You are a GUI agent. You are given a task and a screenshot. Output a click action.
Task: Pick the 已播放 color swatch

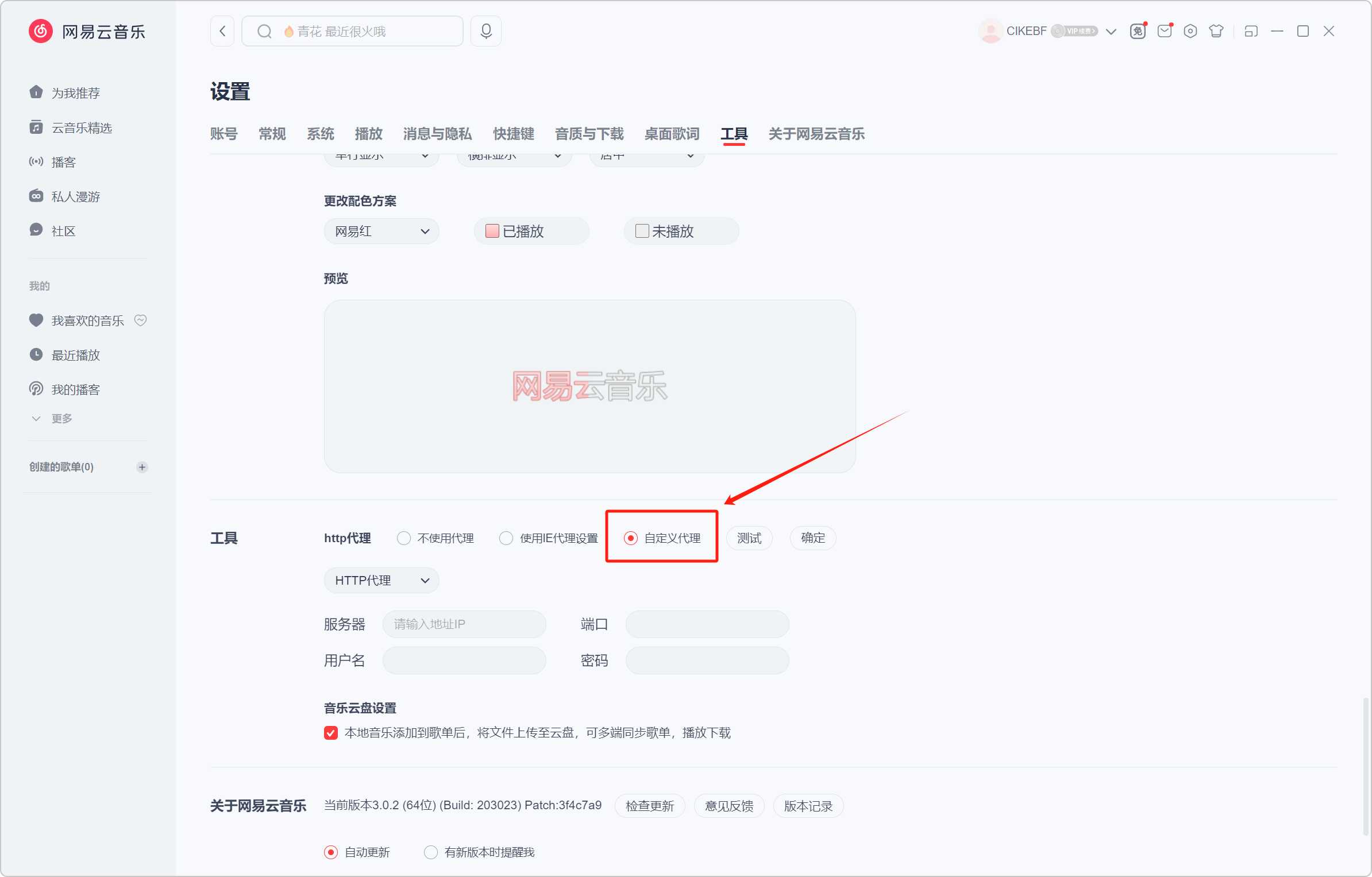492,231
